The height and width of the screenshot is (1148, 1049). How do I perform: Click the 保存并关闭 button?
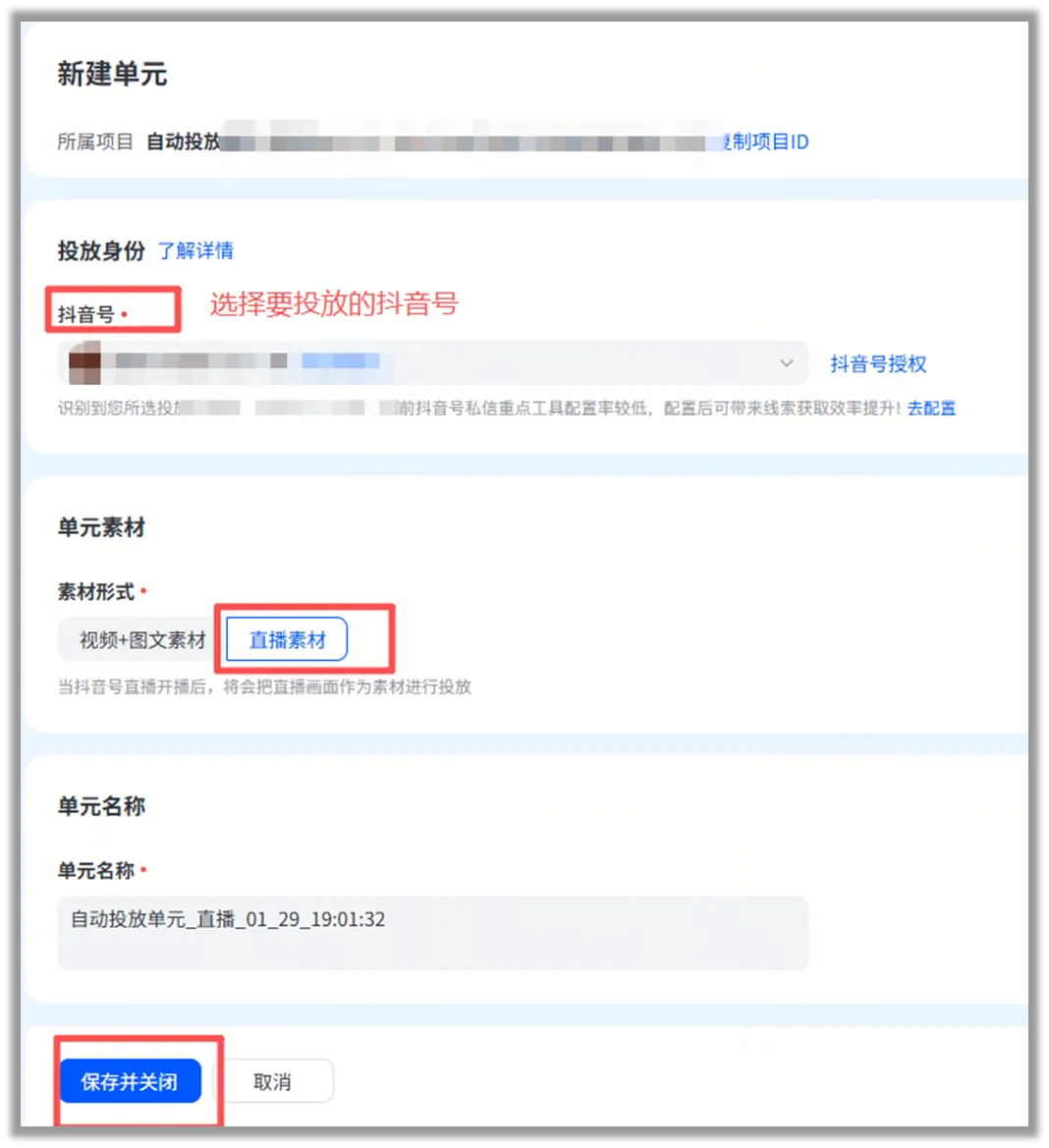click(131, 1080)
